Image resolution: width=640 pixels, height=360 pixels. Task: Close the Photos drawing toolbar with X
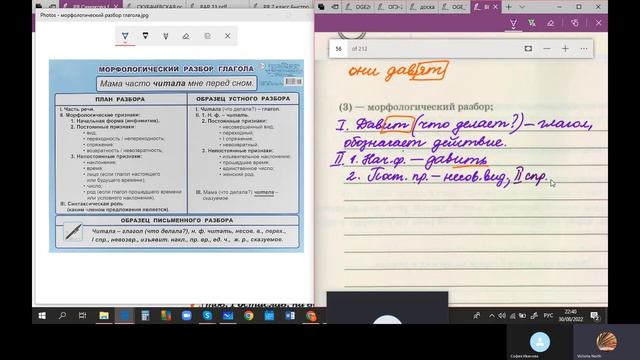[x=228, y=36]
